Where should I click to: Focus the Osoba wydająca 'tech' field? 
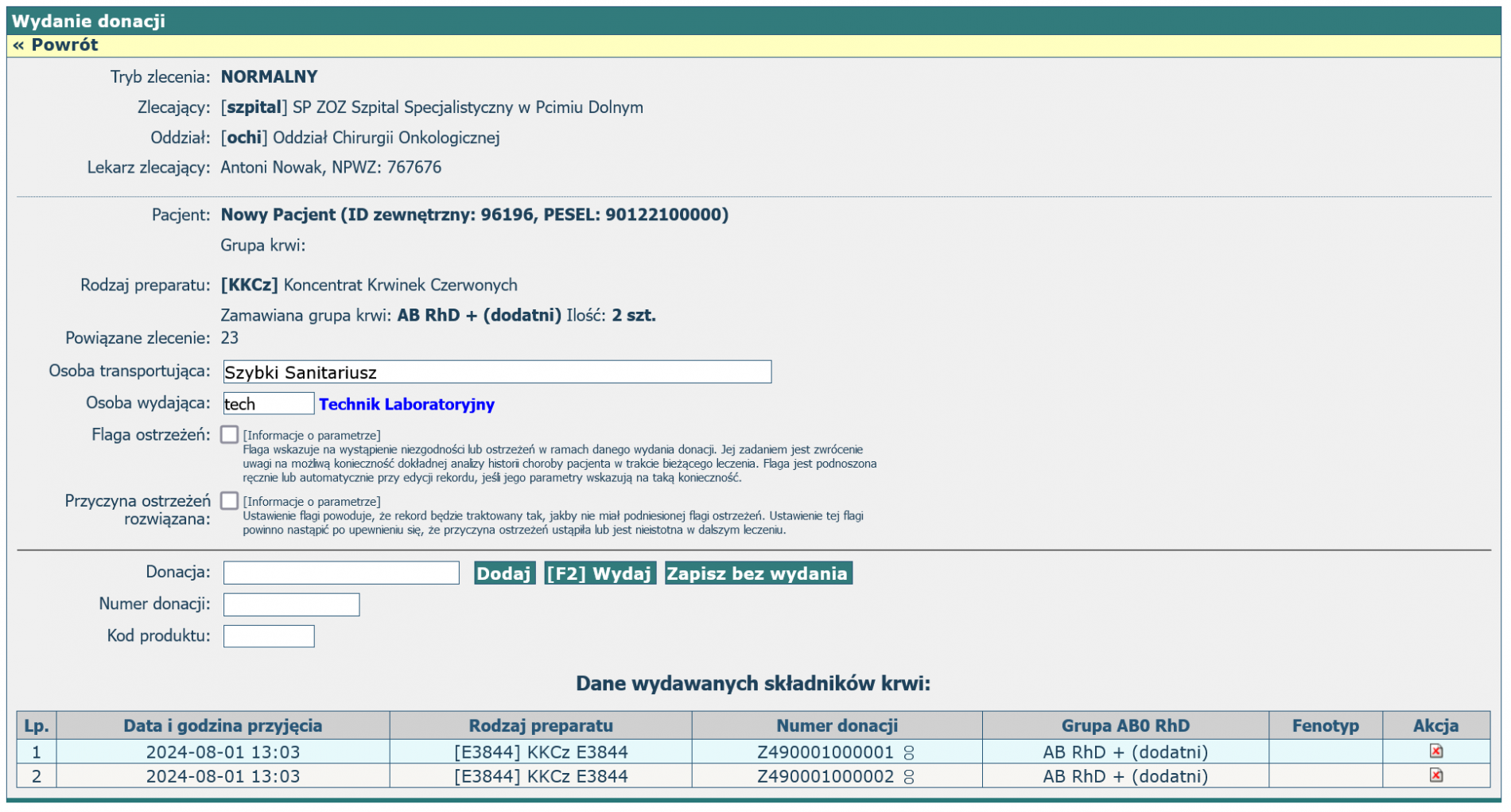click(x=269, y=403)
